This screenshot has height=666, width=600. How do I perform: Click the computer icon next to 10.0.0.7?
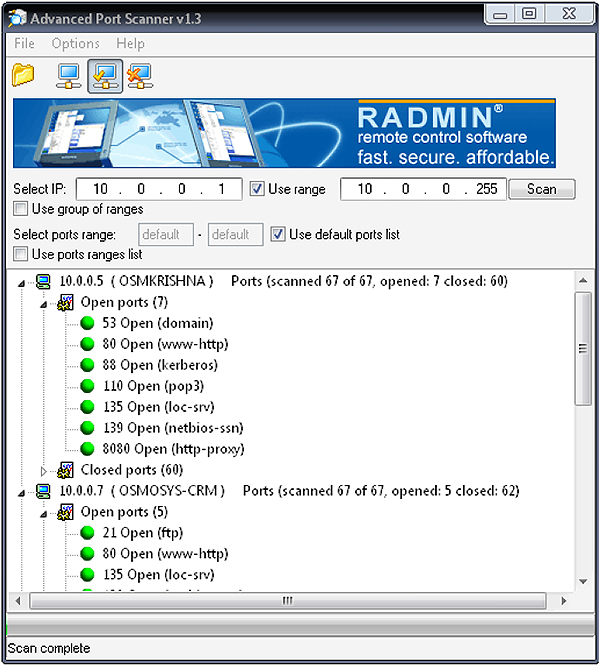(x=43, y=491)
